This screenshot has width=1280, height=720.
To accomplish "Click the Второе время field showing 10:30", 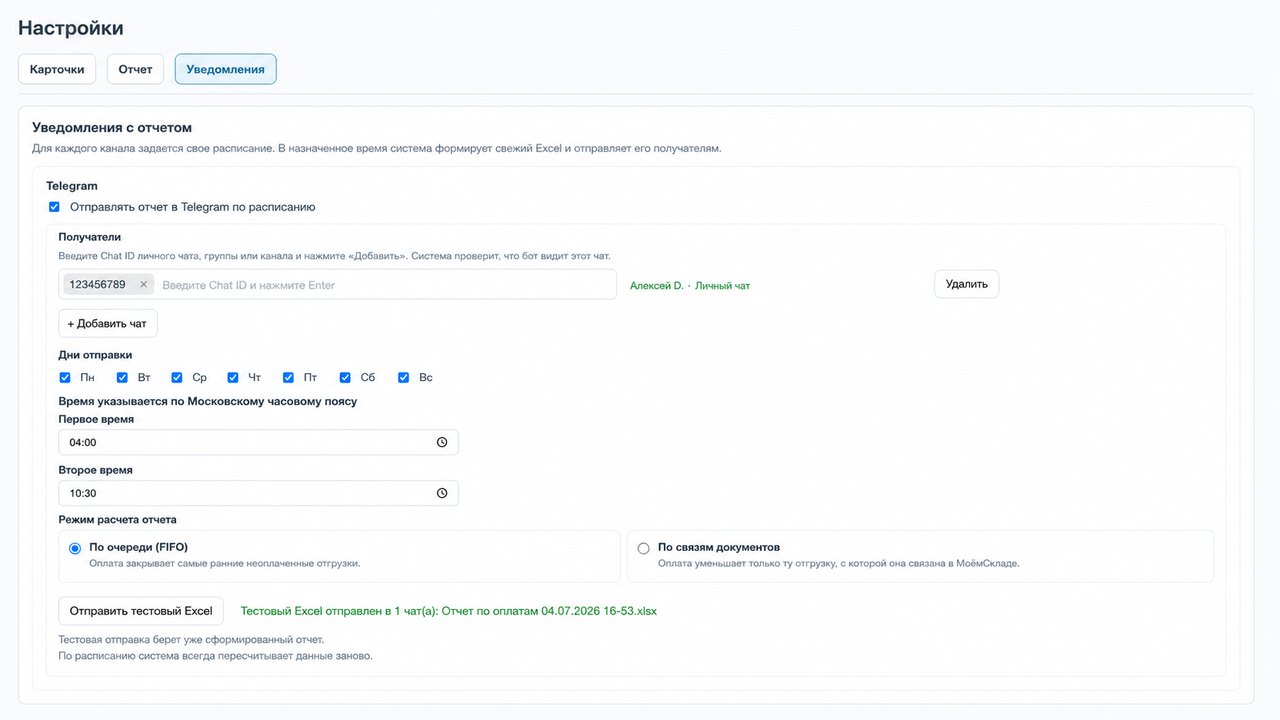I will 258,493.
